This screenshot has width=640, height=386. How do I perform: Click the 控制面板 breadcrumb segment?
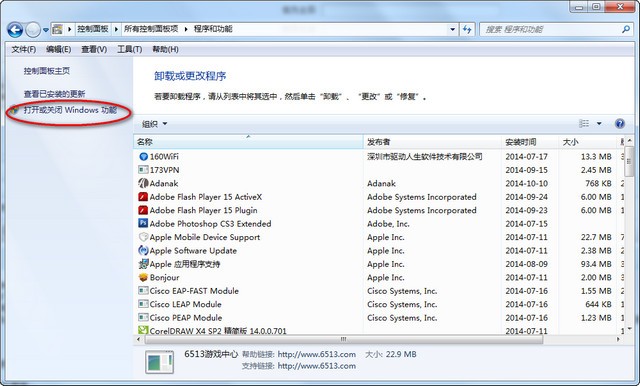pyautogui.click(x=93, y=29)
